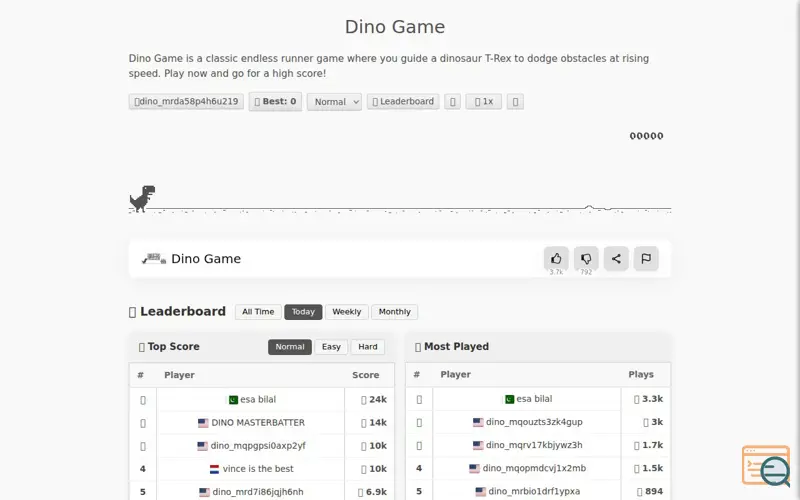Click the 792 dislike count
This screenshot has width=800, height=500.
(586, 272)
